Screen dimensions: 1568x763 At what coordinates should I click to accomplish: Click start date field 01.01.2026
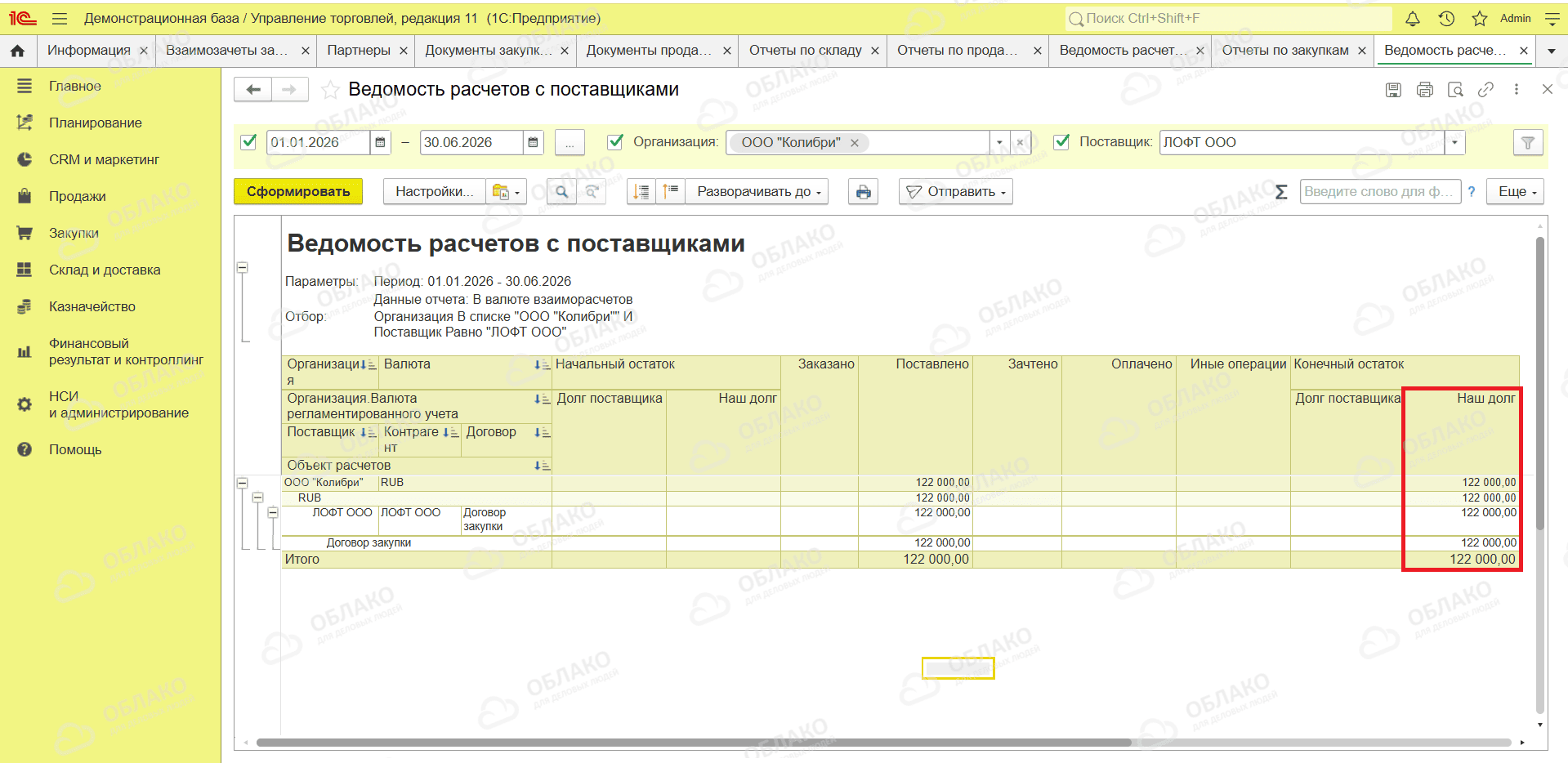[x=319, y=142]
